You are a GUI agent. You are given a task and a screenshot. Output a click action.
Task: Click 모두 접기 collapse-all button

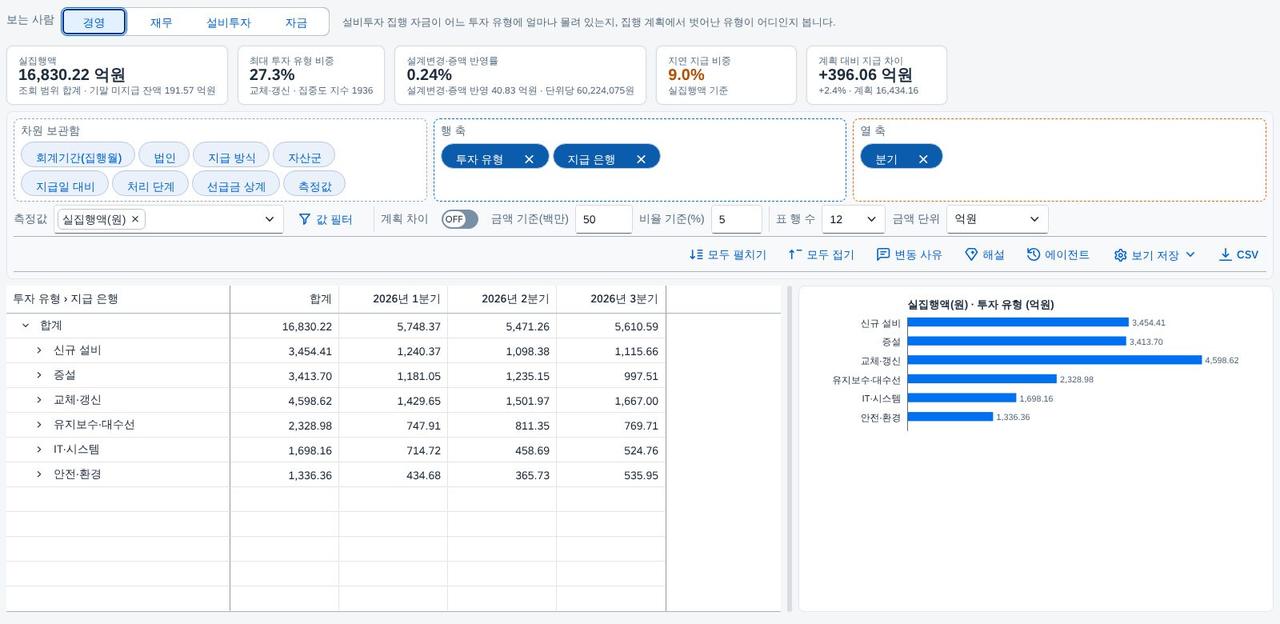[821, 255]
